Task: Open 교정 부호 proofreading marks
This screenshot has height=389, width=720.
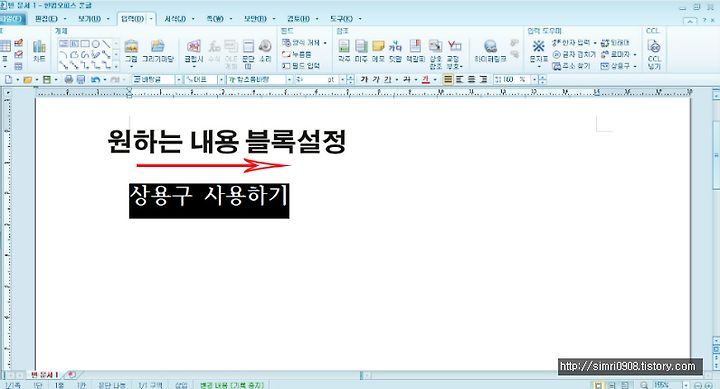Action: [x=454, y=54]
